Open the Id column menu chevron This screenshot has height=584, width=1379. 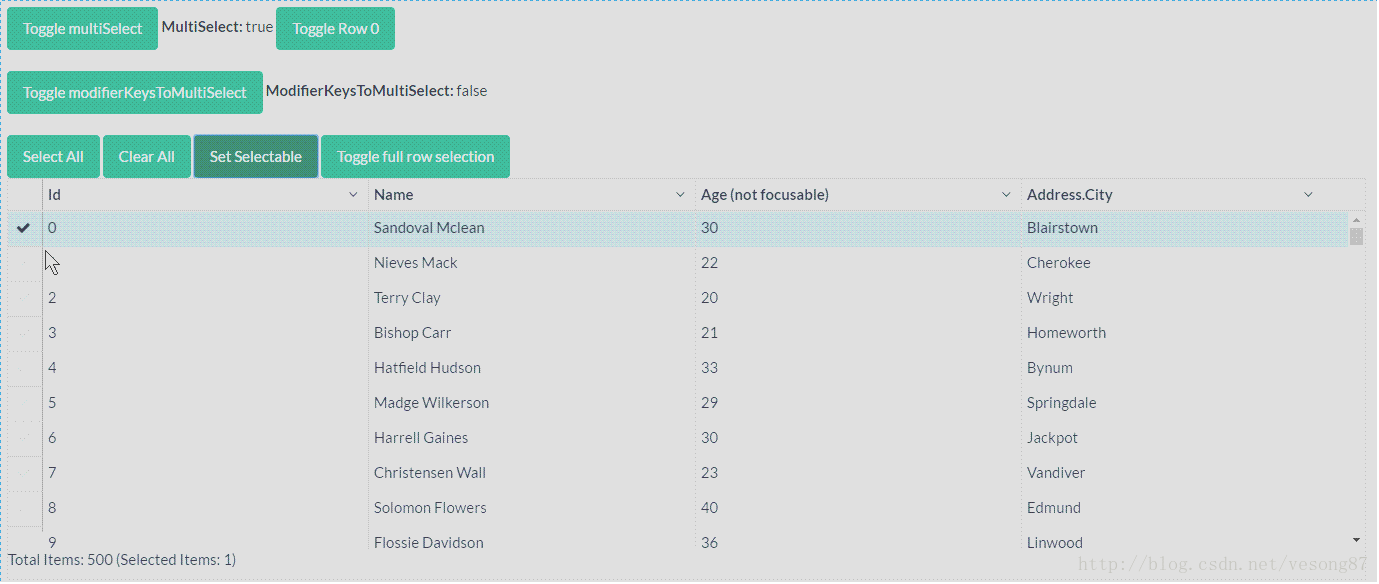tap(353, 195)
